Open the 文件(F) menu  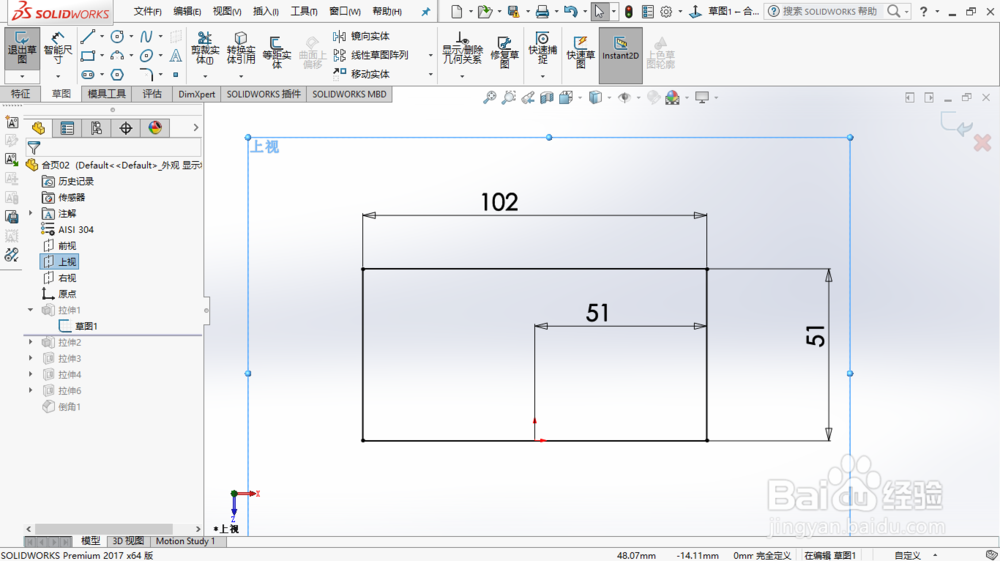pos(147,11)
